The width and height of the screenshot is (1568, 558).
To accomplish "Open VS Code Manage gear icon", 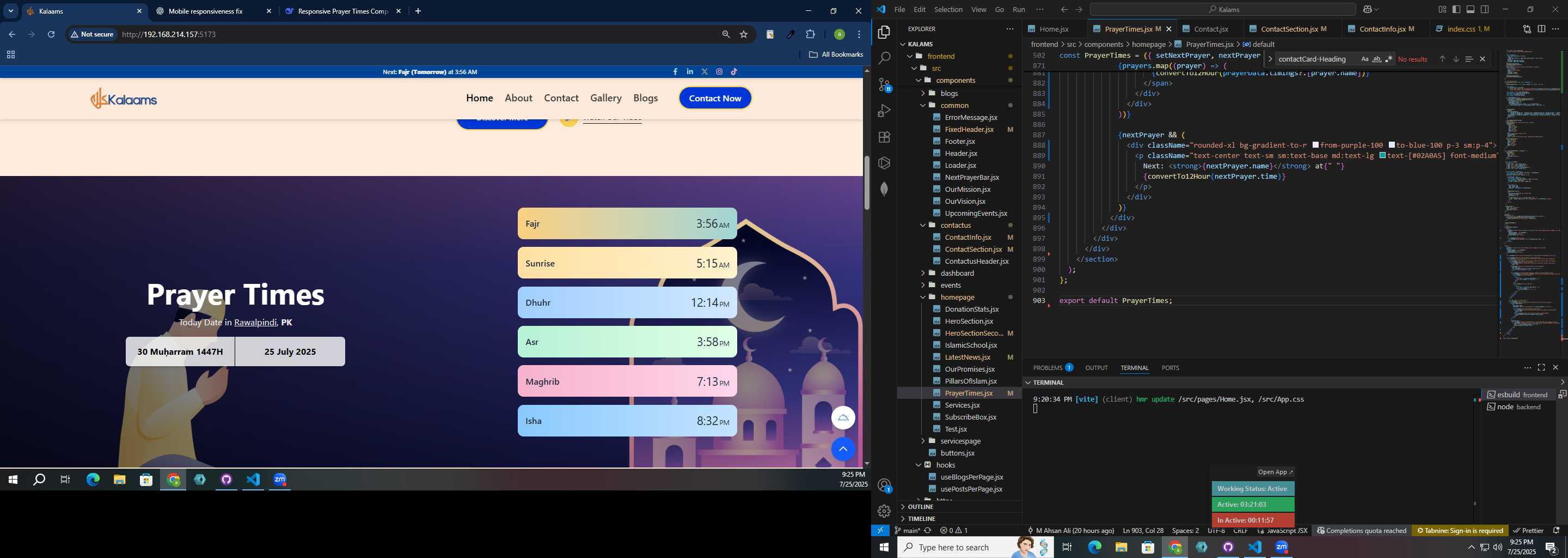I will 884,511.
